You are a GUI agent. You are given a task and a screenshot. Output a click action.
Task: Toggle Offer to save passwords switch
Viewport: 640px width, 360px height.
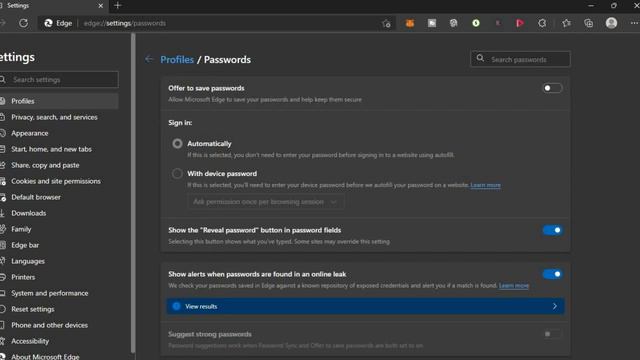point(552,88)
